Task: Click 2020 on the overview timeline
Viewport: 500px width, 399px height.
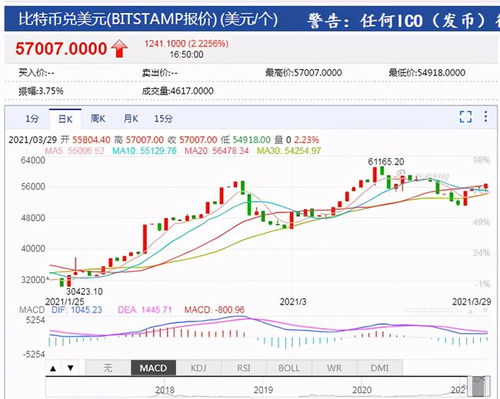Action: click(x=362, y=390)
